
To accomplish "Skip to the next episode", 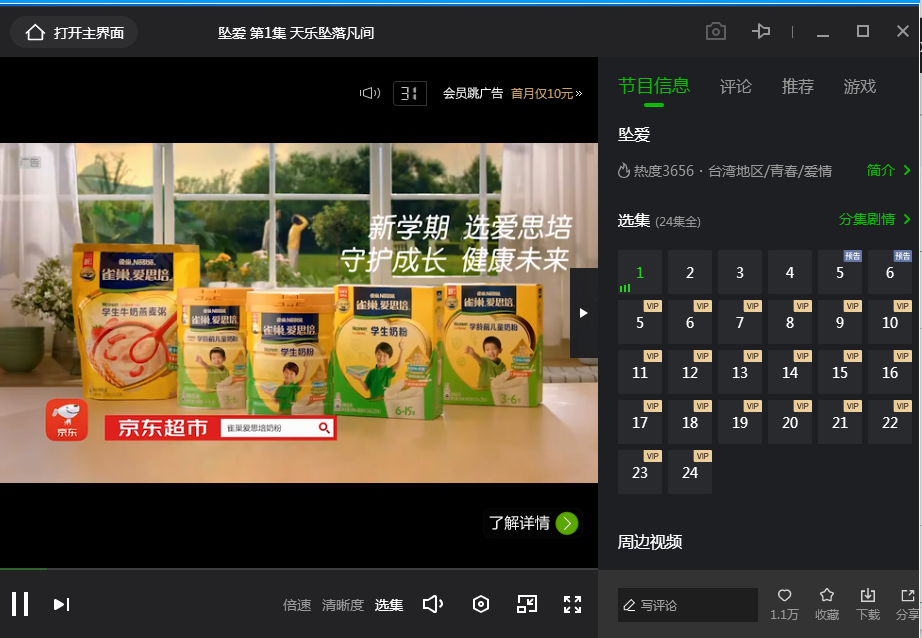I will point(61,604).
